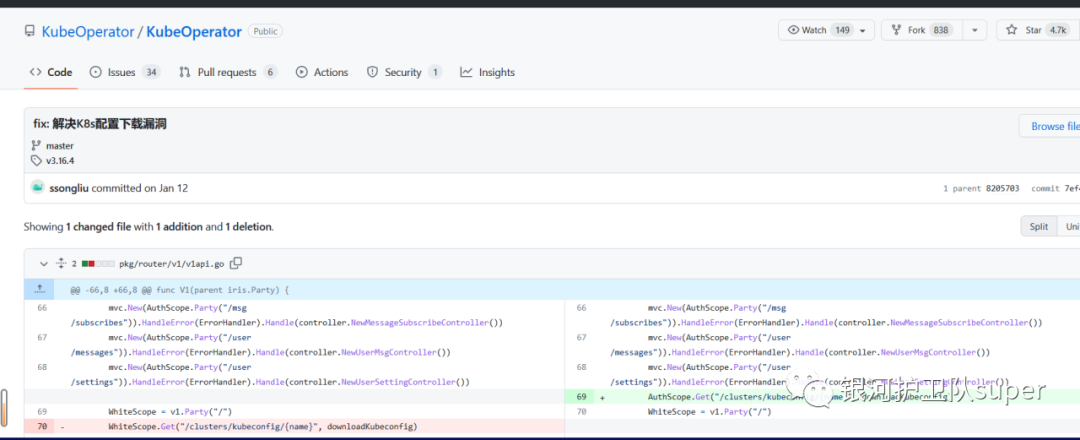
Task: Open the Insights tab
Action: [487, 72]
